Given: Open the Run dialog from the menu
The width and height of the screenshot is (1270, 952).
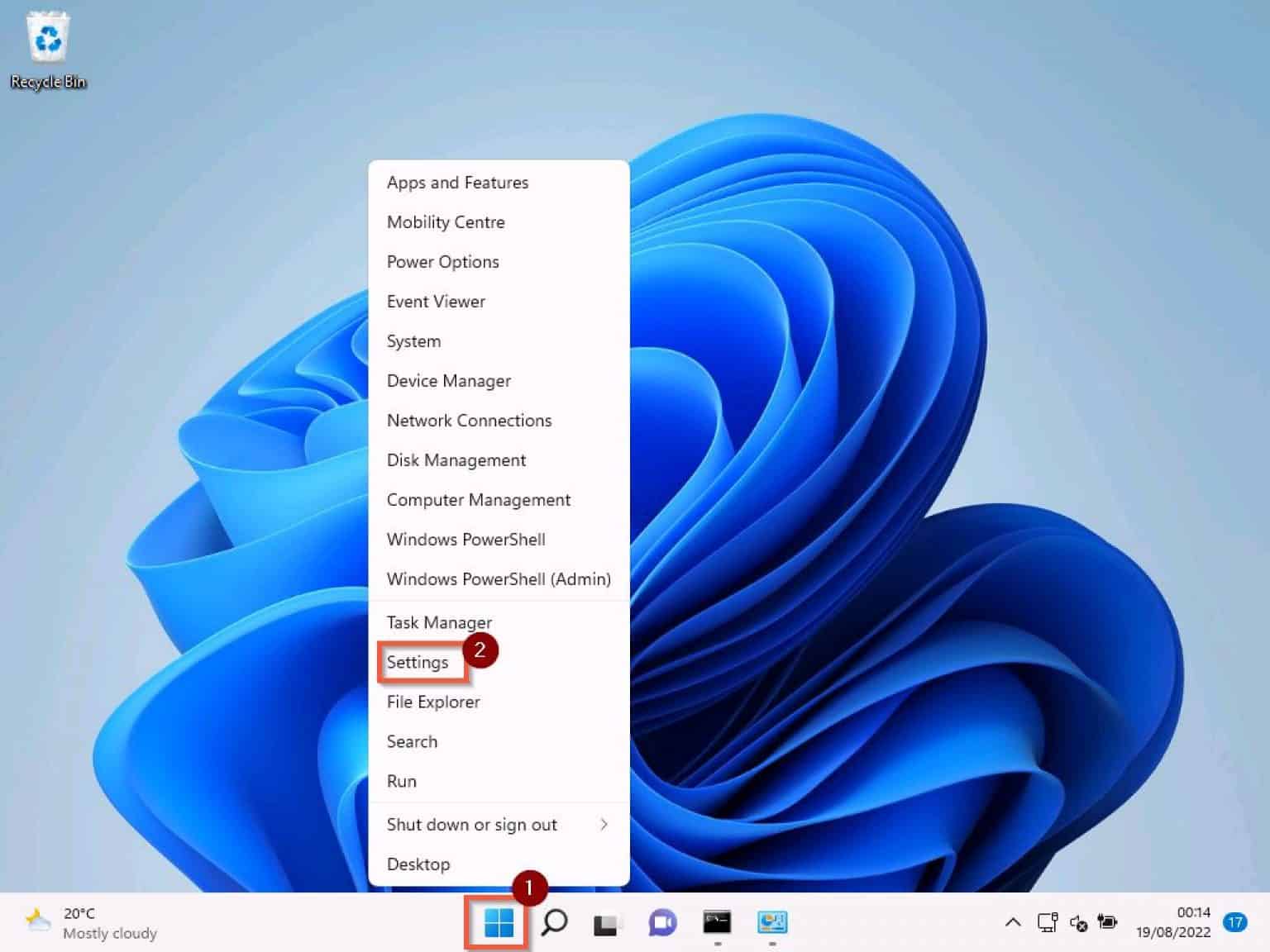Looking at the screenshot, I should pos(400,781).
